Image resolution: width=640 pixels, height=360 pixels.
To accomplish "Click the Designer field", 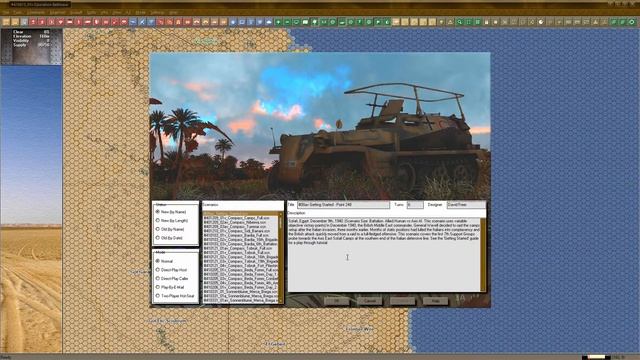I will (466, 204).
